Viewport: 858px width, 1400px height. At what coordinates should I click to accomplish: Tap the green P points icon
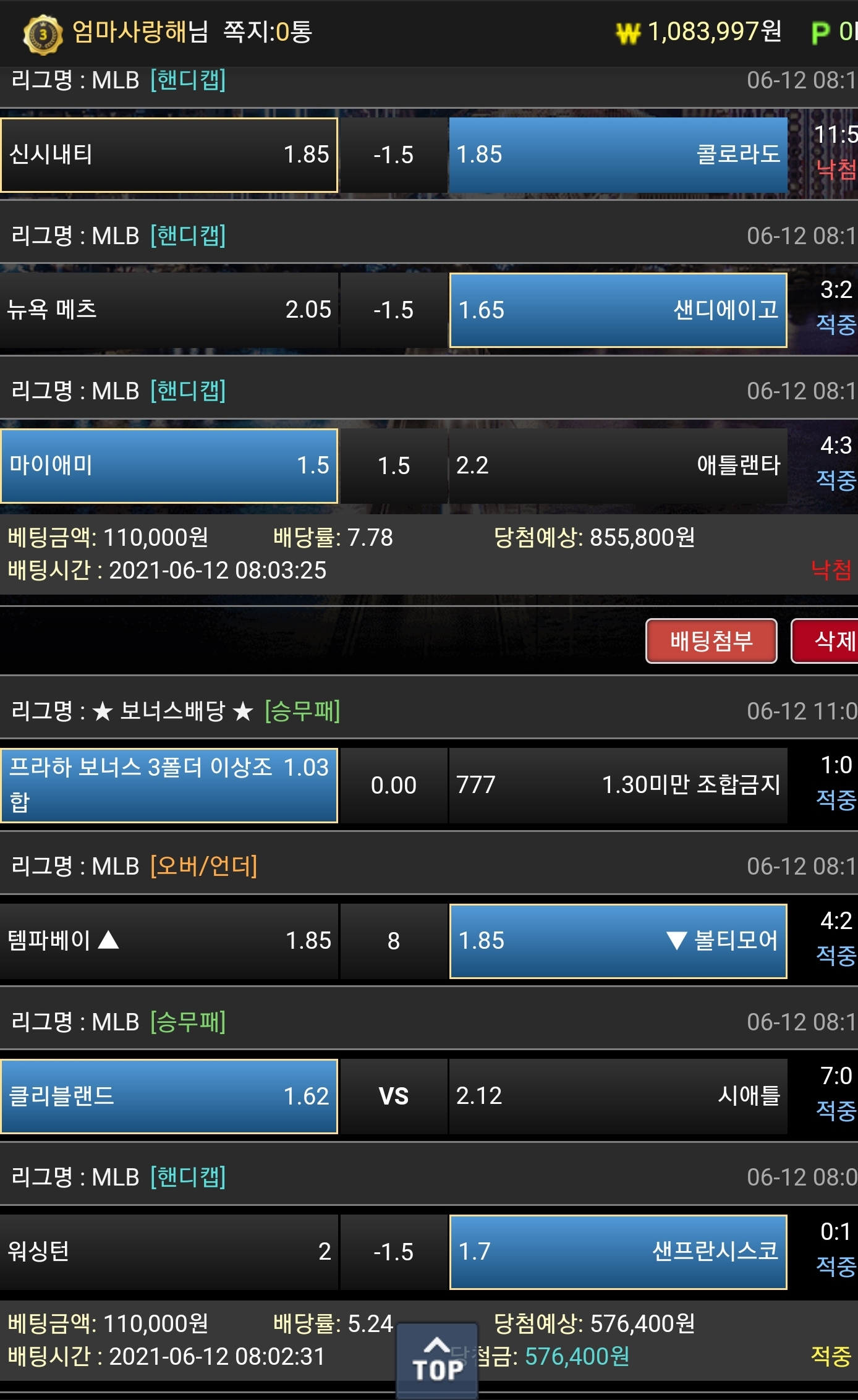click(x=820, y=33)
